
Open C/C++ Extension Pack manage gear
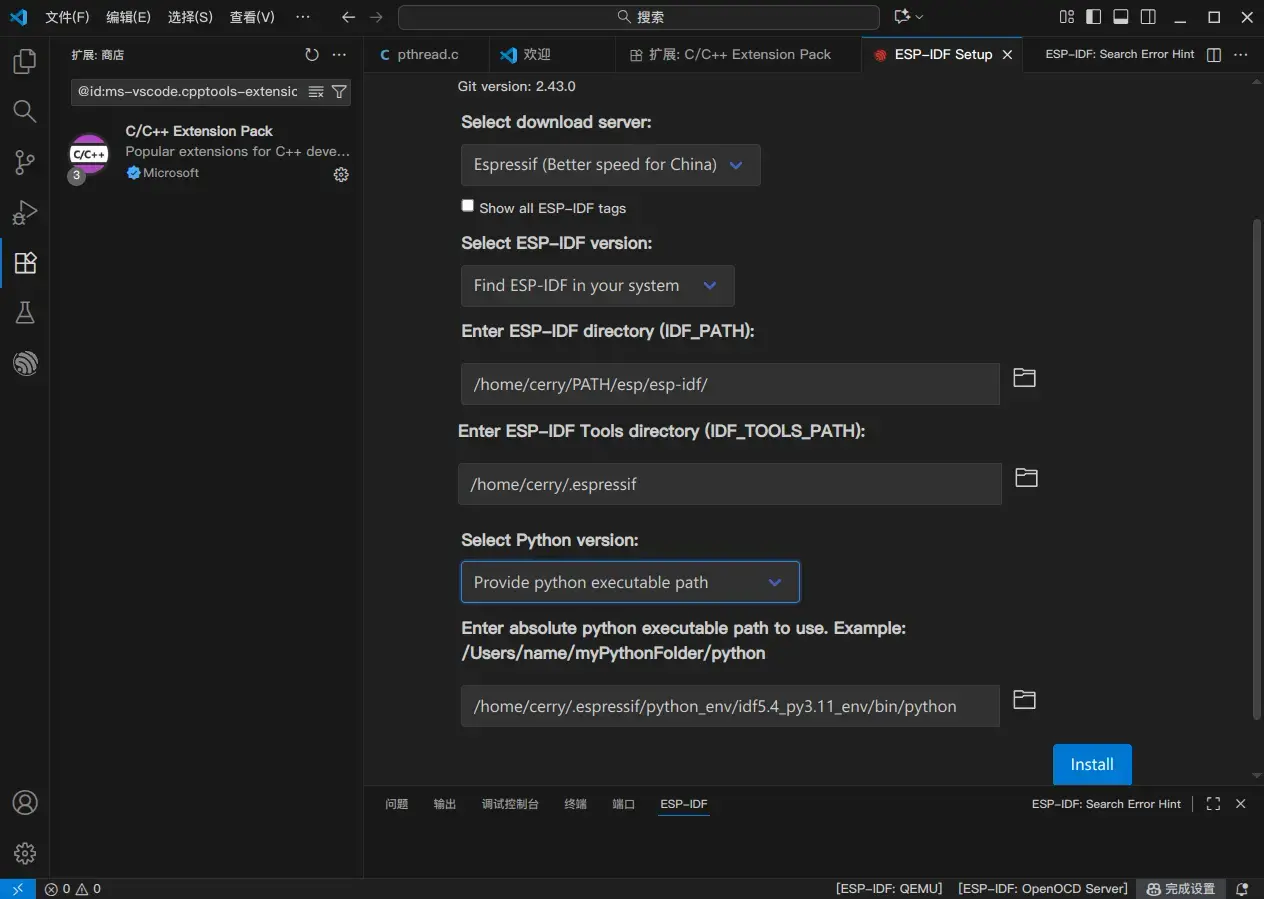pyautogui.click(x=341, y=175)
